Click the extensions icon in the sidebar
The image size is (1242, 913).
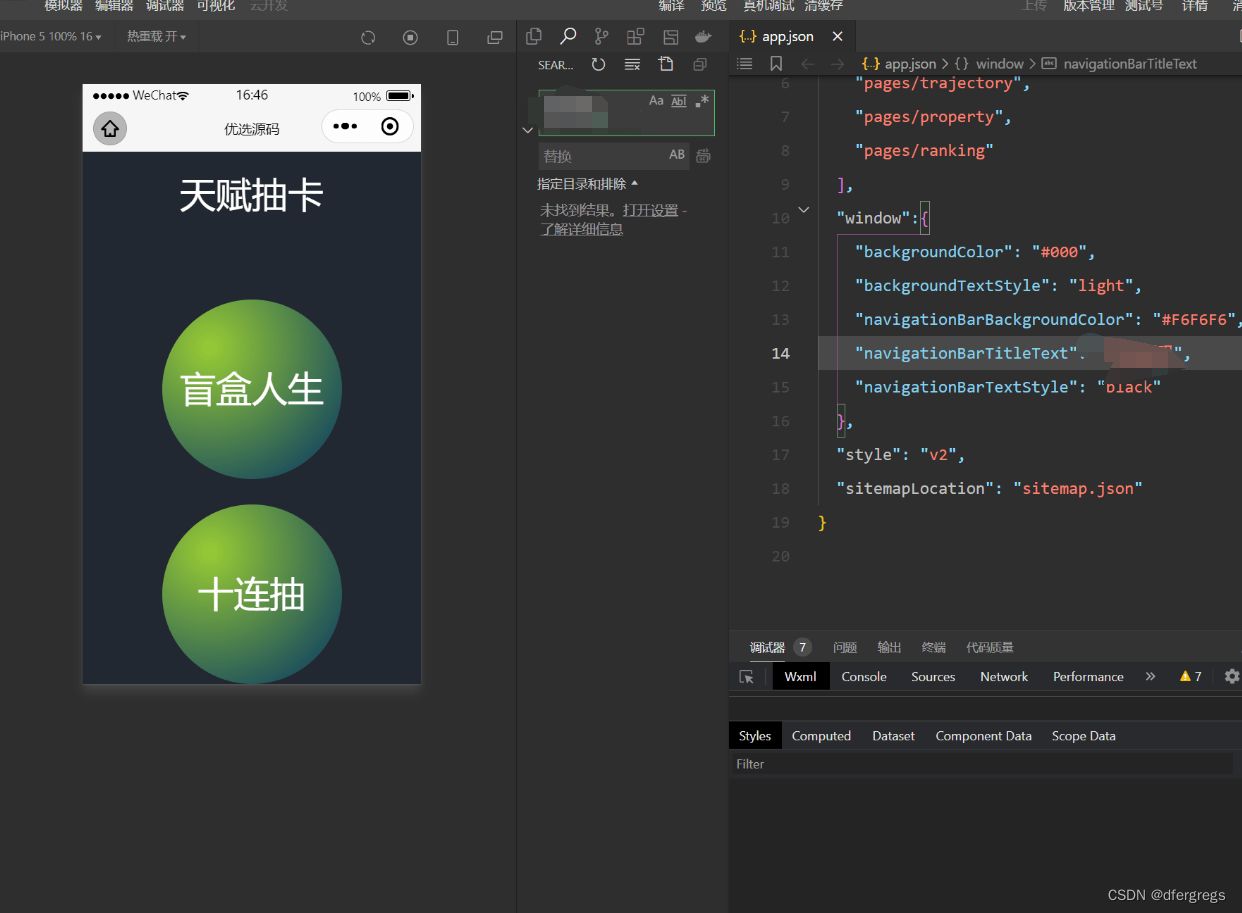tap(635, 37)
